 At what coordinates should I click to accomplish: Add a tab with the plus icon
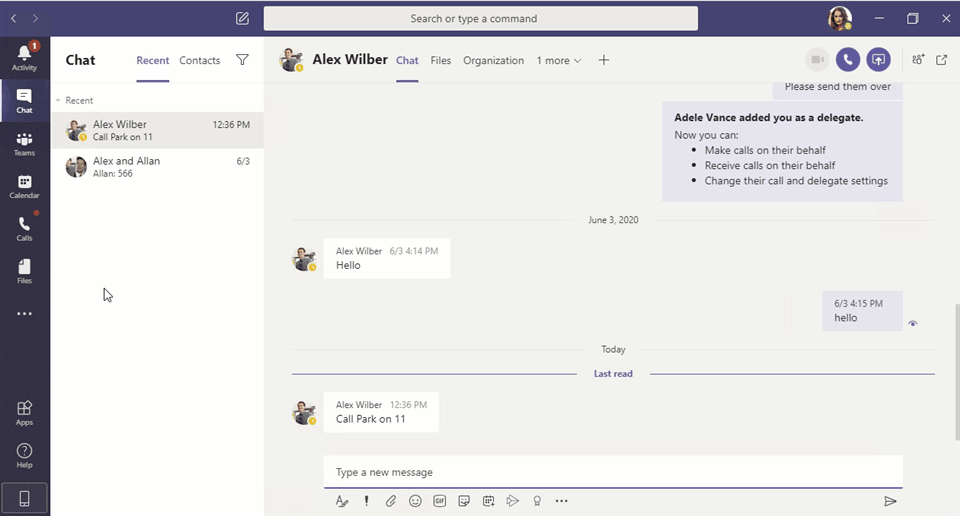point(604,60)
